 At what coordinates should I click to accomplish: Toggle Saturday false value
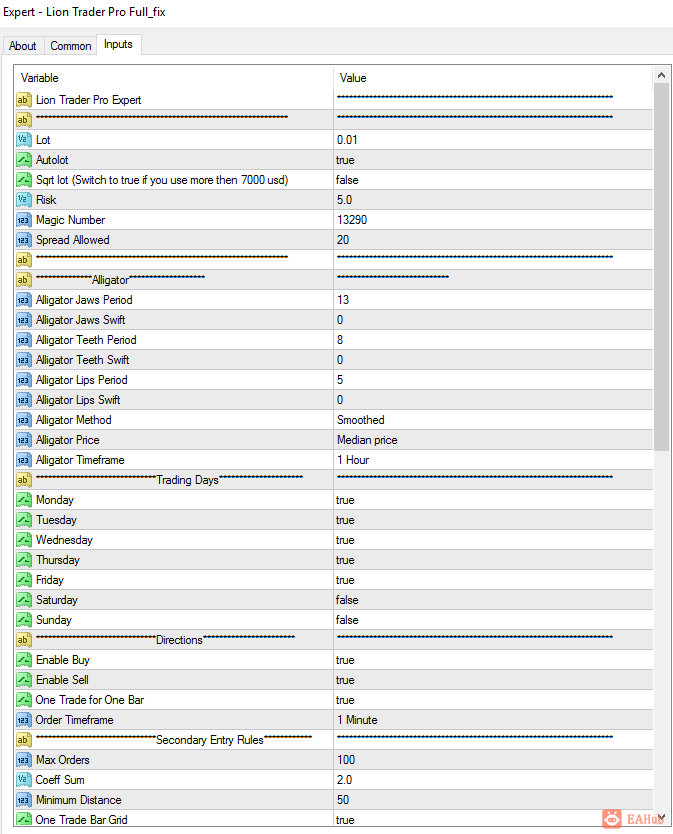(493, 600)
